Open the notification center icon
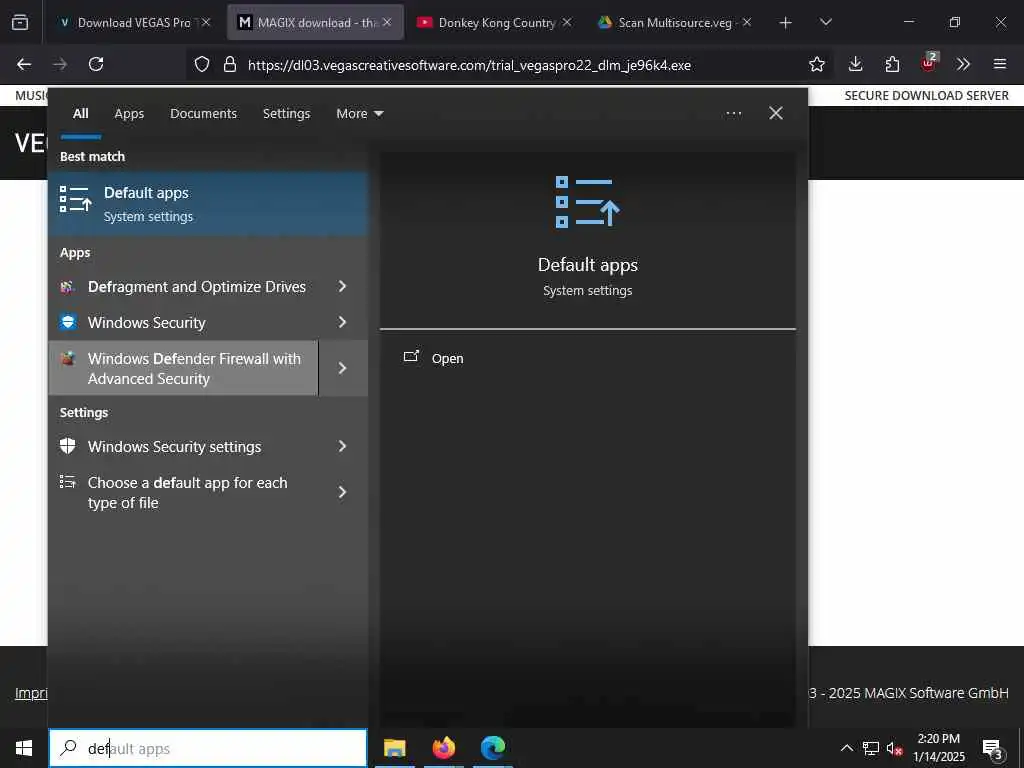This screenshot has width=1024, height=768. 992,748
